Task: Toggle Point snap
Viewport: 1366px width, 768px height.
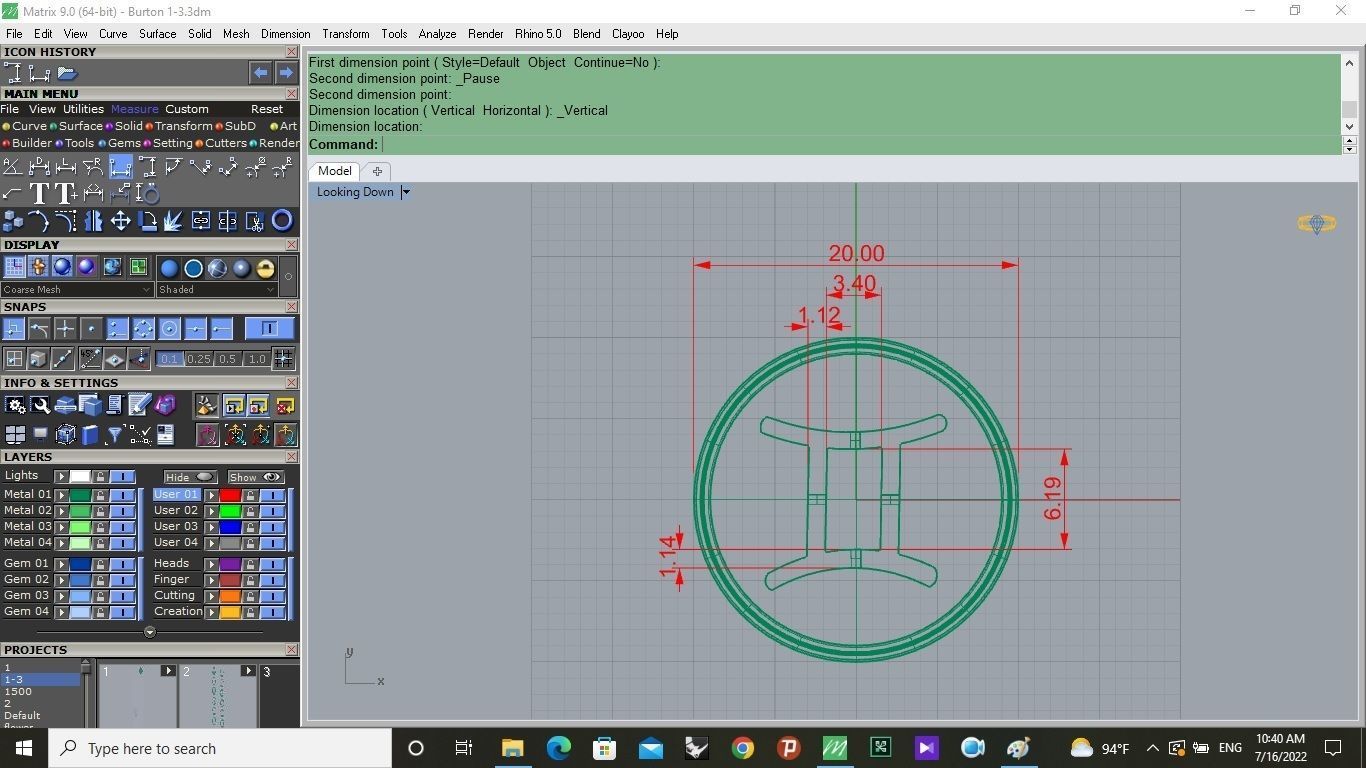Action: point(91,329)
